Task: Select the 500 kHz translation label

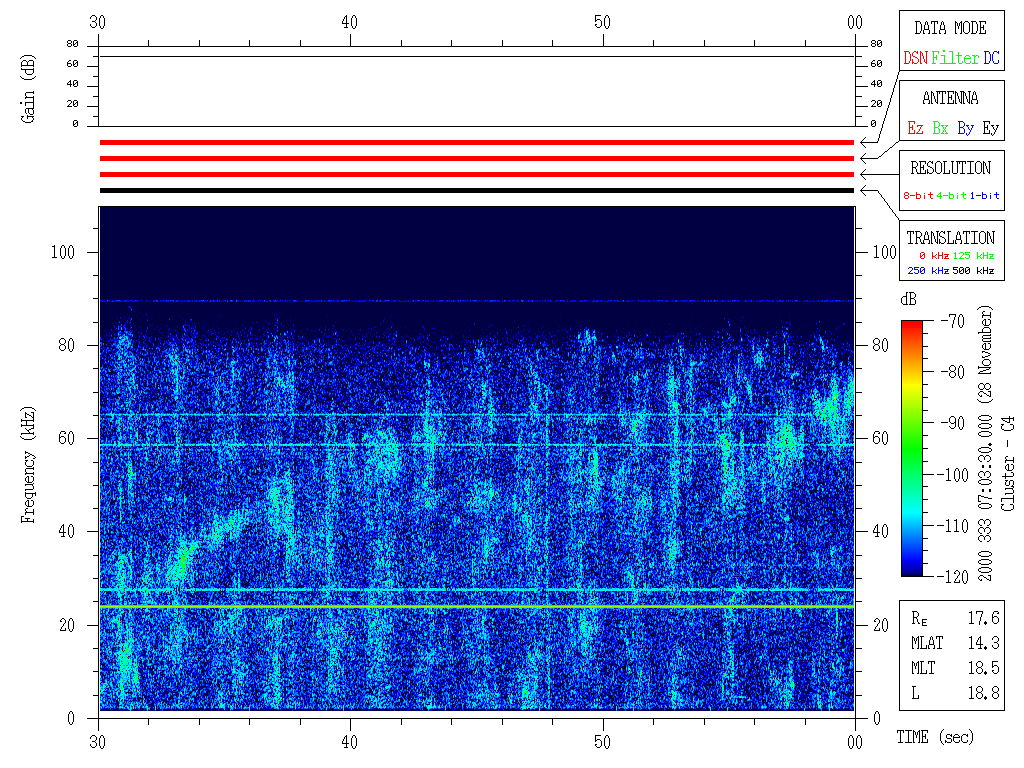Action: point(973,271)
